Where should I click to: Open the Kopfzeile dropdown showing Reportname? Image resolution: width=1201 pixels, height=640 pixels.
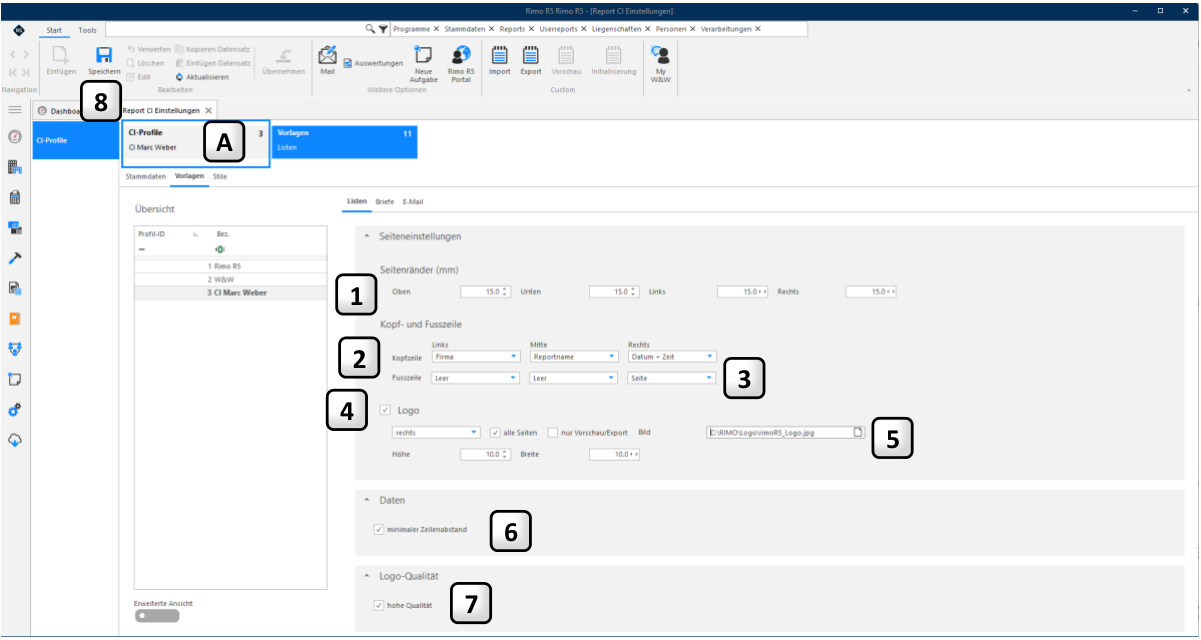click(x=574, y=355)
